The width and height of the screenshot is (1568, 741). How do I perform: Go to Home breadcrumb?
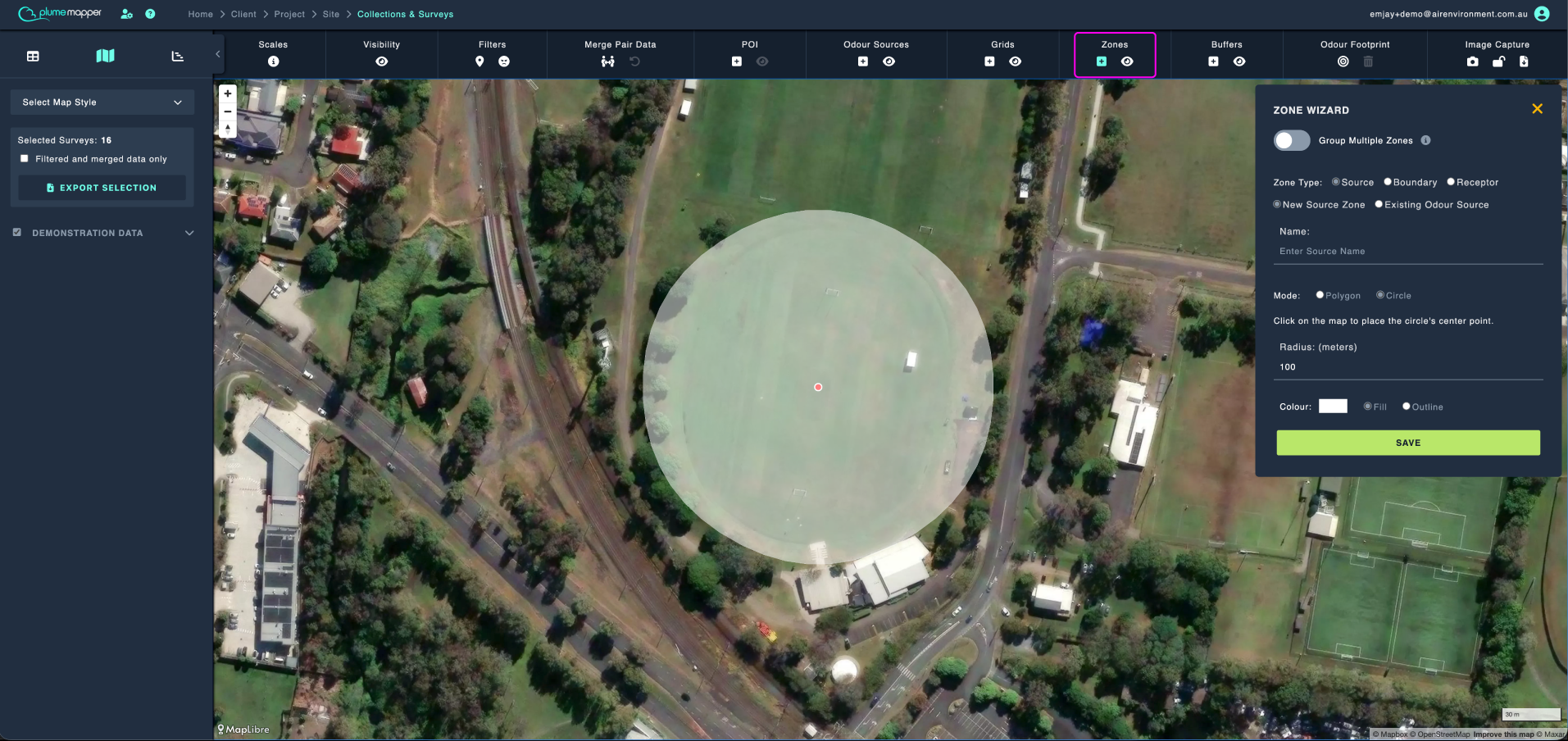point(200,14)
